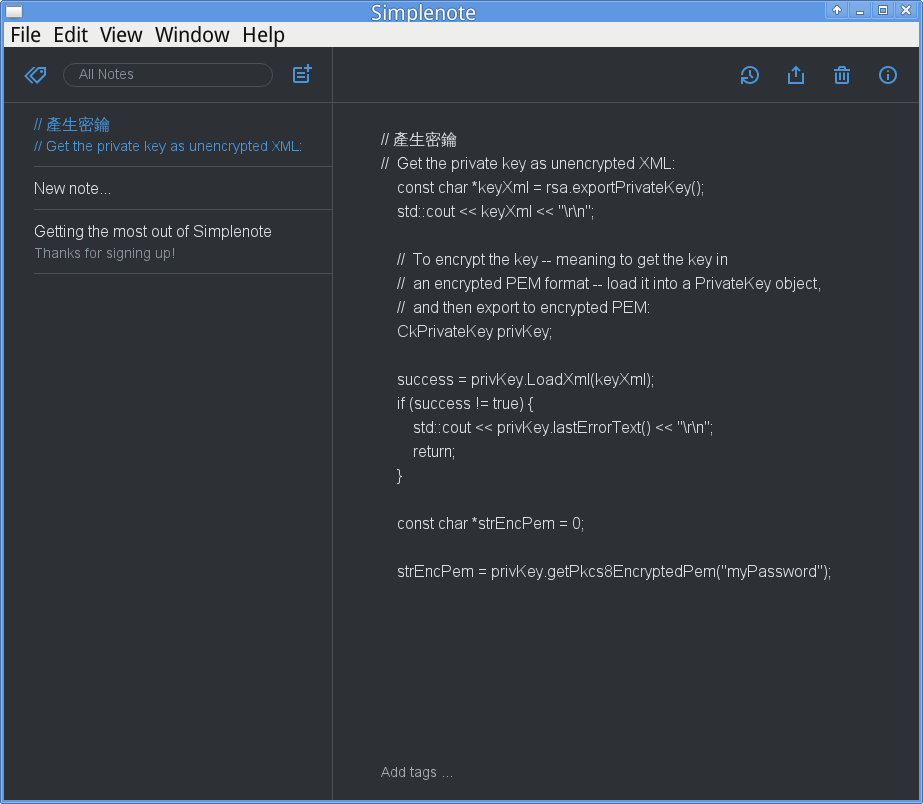
Task: Open the Help menu
Action: pyautogui.click(x=263, y=35)
